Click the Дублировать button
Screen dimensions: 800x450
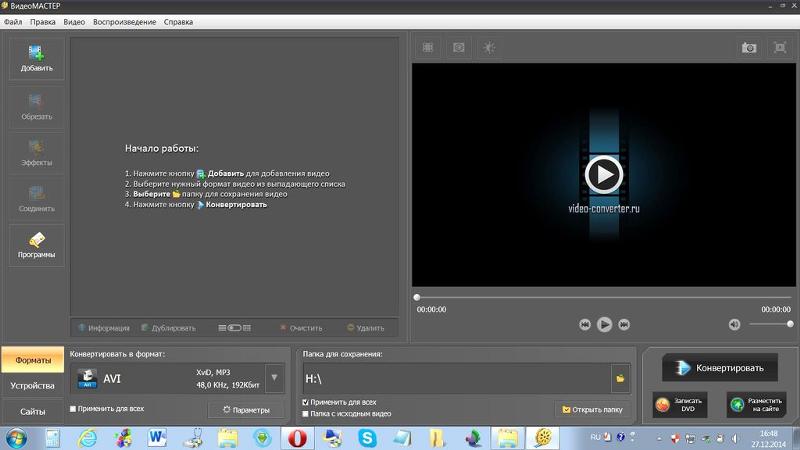[168, 328]
